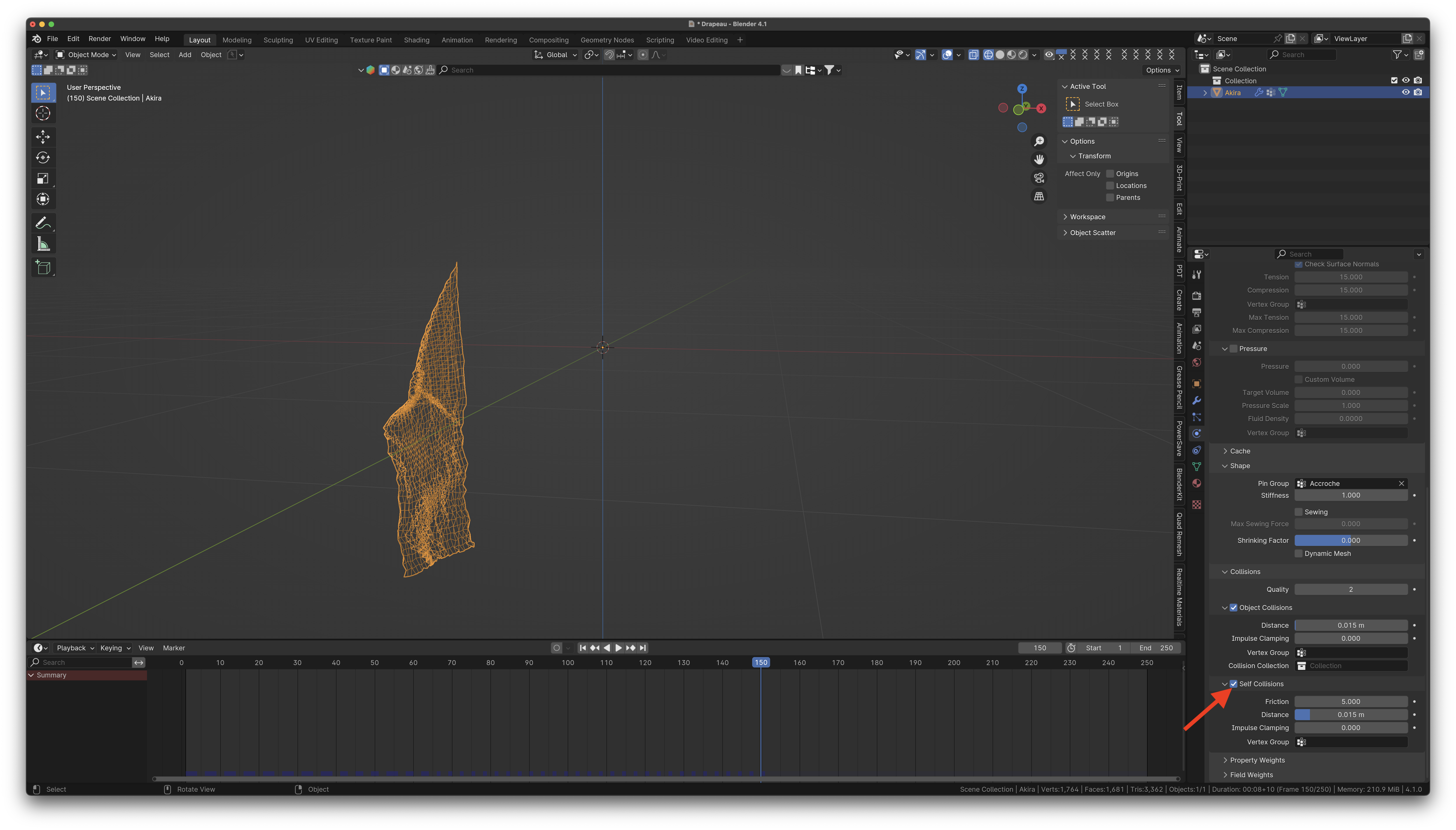Expand the Workspace panel
The width and height of the screenshot is (1456, 830).
coord(1087,217)
